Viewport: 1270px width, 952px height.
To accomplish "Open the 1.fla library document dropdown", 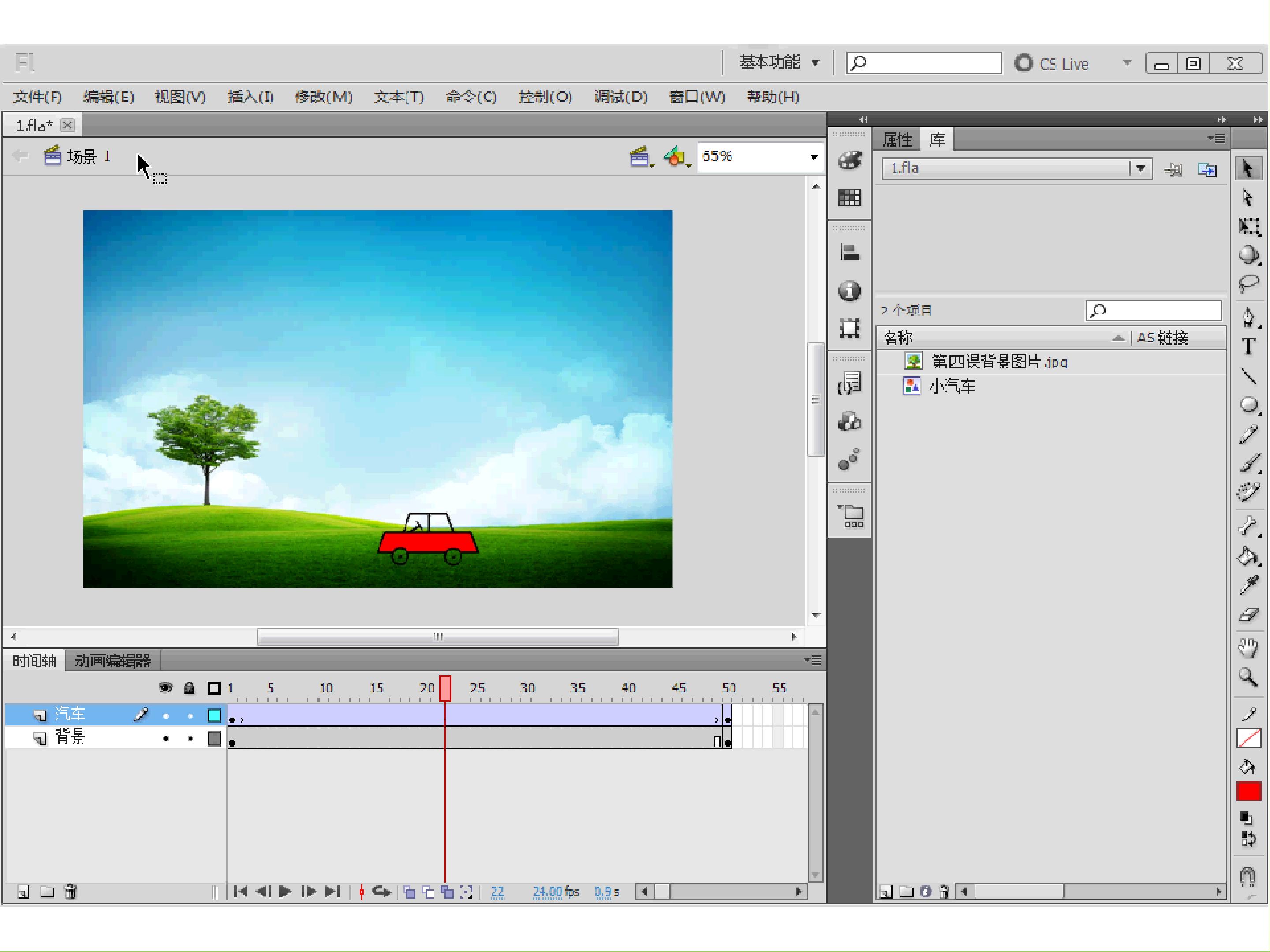I will click(1017, 169).
